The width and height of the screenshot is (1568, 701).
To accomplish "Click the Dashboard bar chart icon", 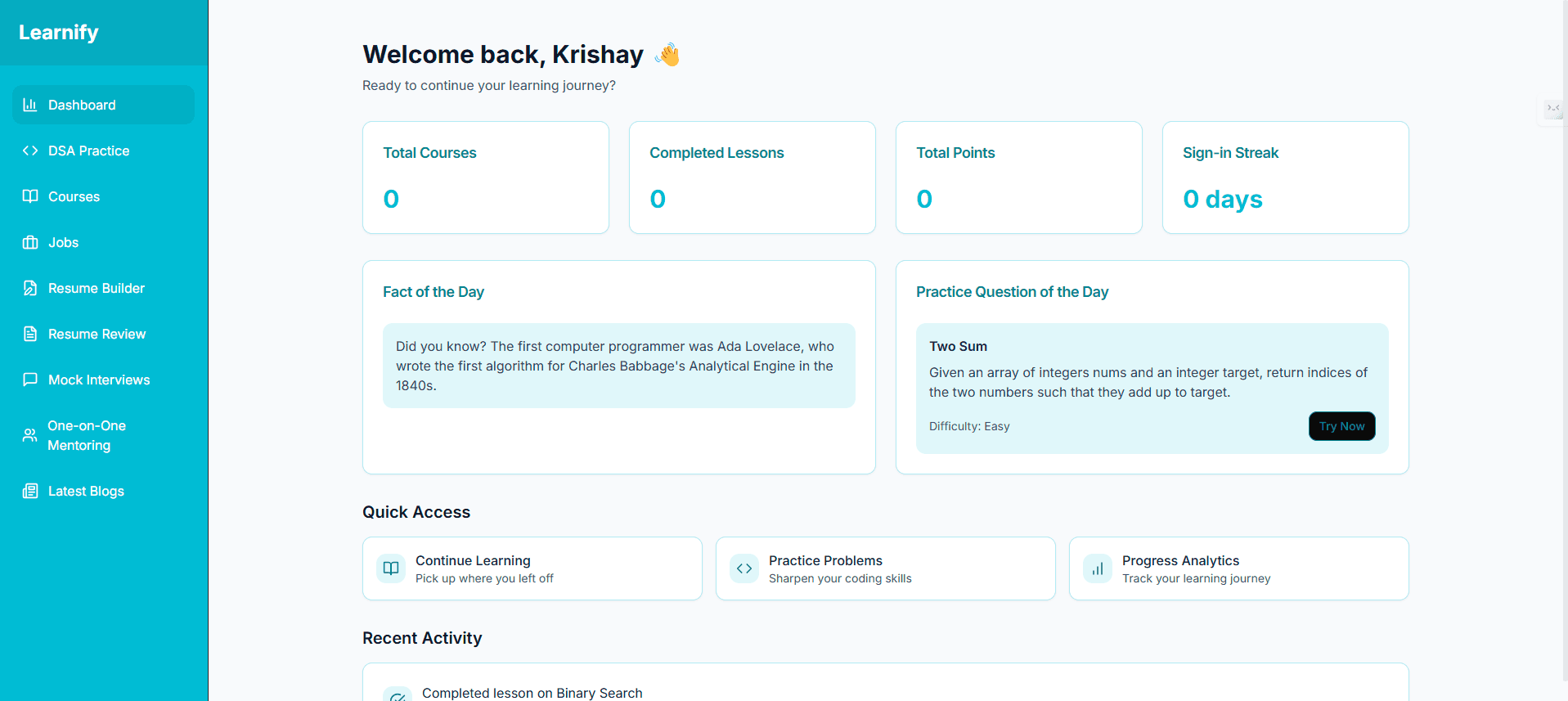I will 30,105.
